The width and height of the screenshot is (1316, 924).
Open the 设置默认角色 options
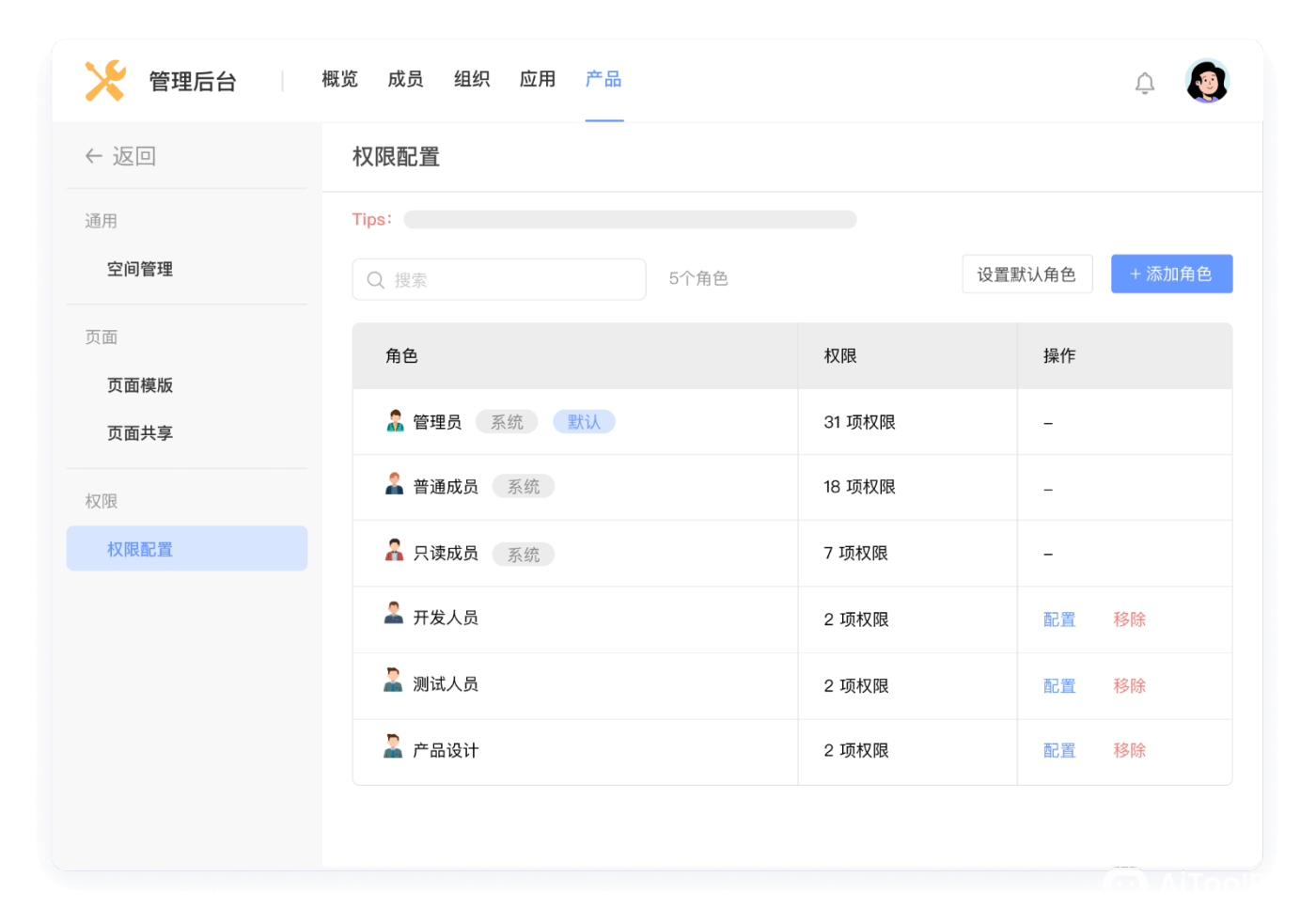point(1026,274)
